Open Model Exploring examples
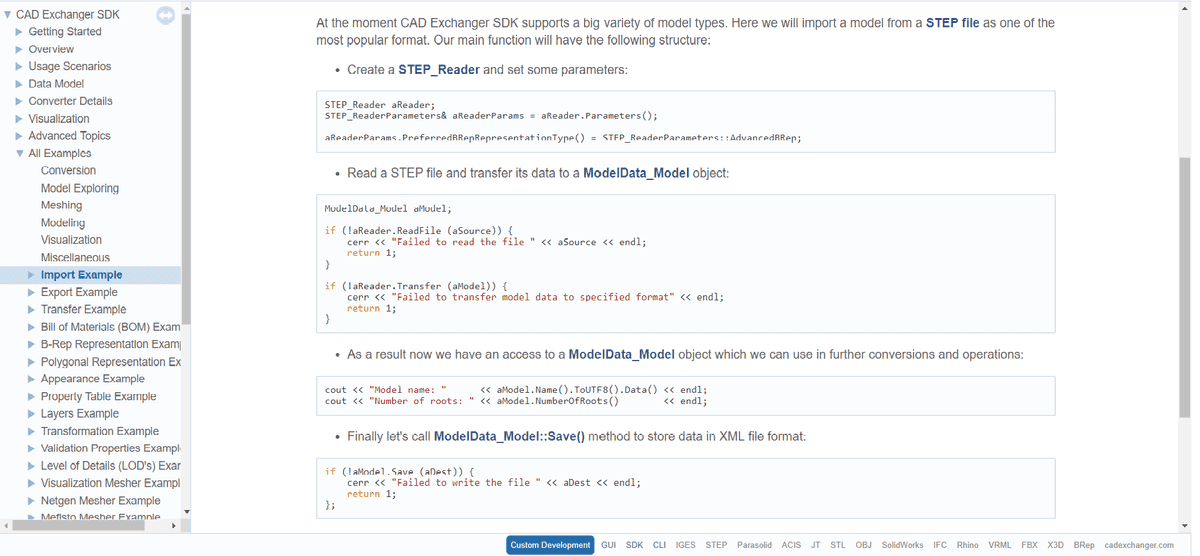 click(x=80, y=188)
